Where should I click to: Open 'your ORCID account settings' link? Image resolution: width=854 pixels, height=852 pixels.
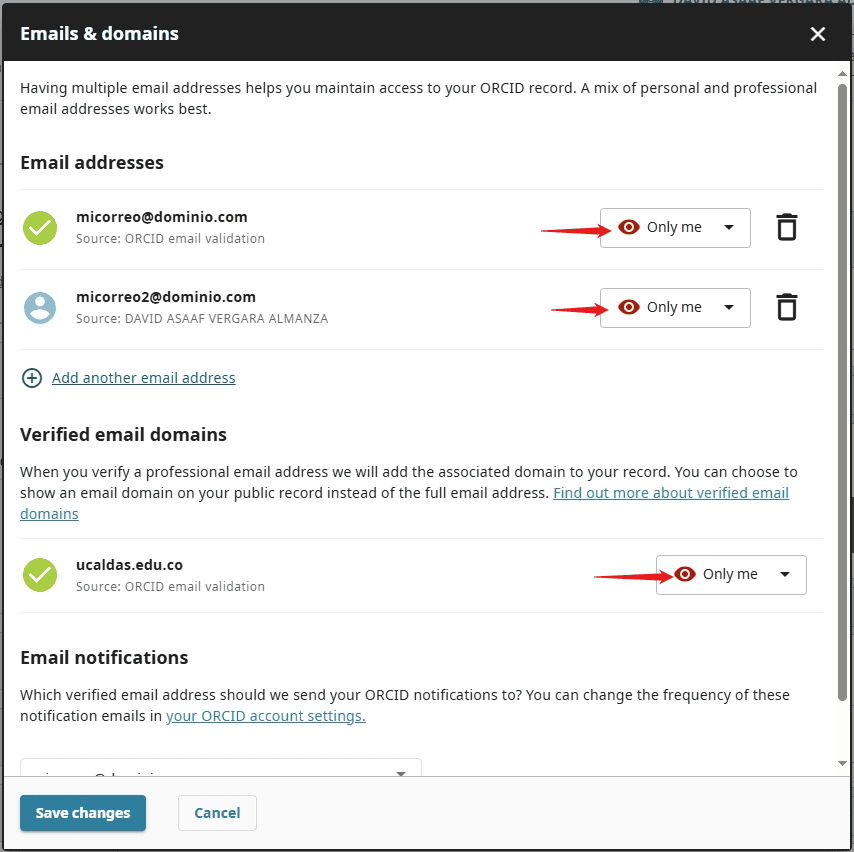(x=265, y=716)
